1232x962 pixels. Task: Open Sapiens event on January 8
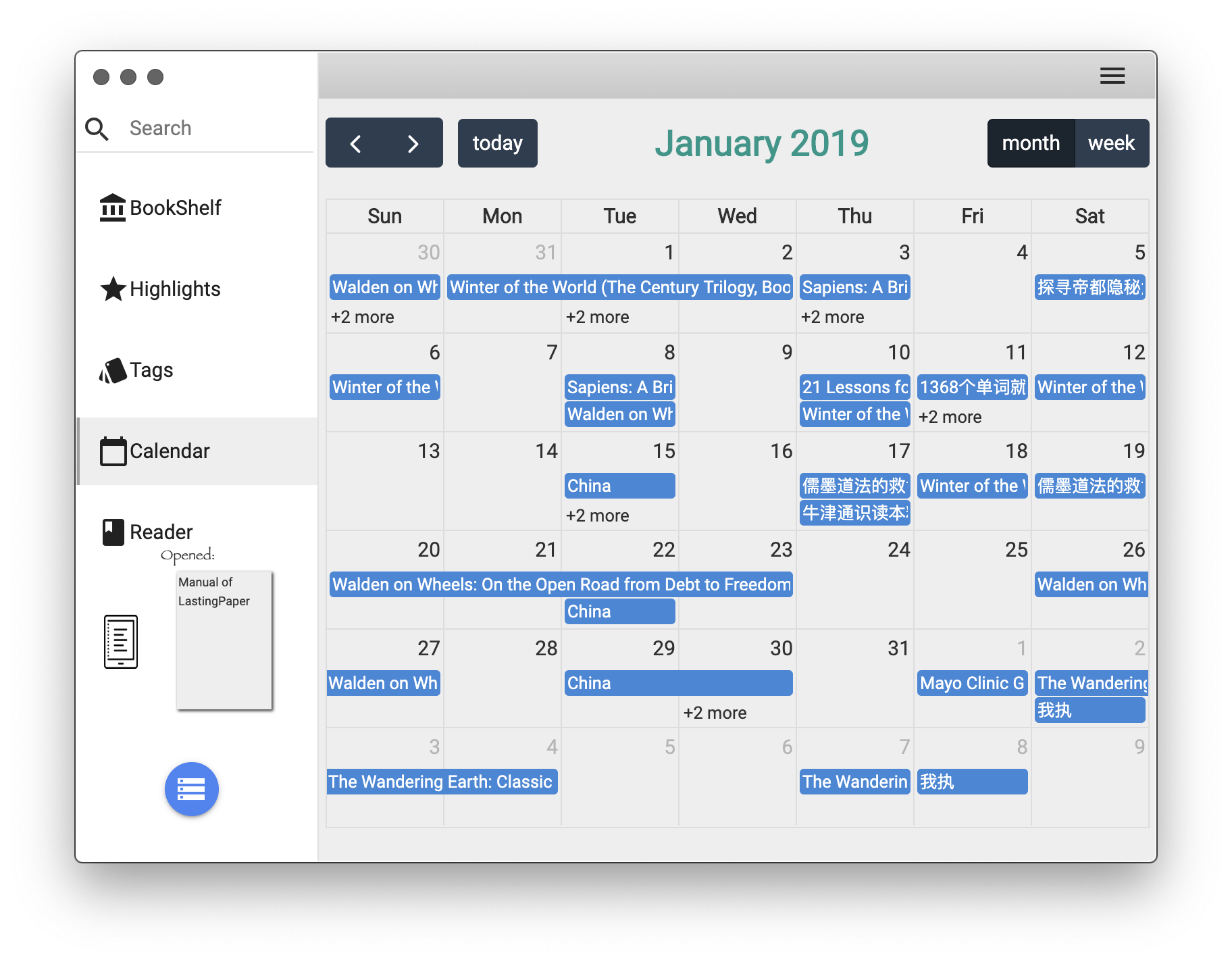(620, 387)
